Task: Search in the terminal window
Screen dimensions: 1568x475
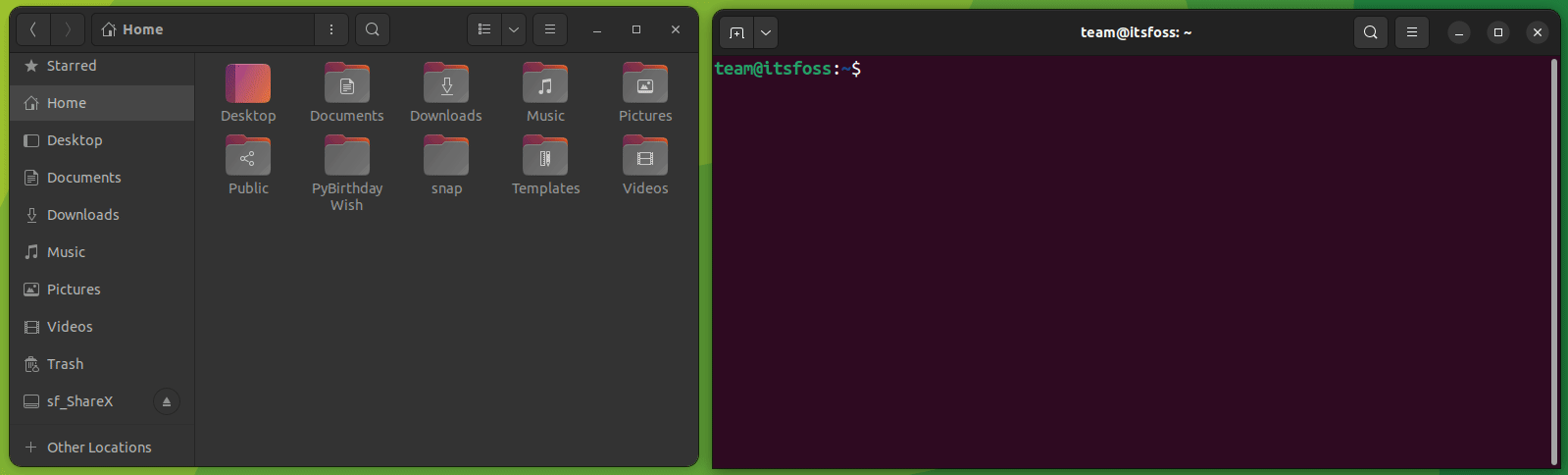Action: pyautogui.click(x=1371, y=32)
